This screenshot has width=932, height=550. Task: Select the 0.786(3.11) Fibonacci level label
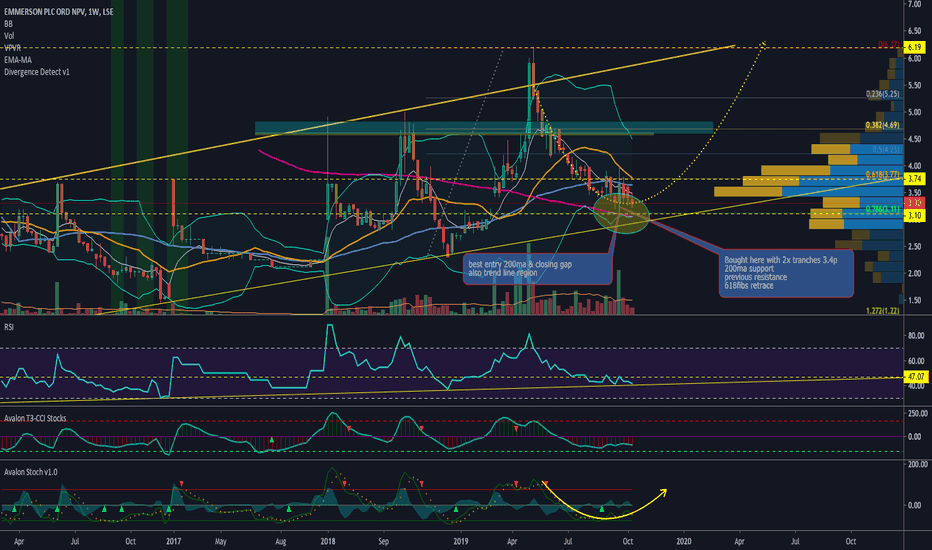(x=883, y=209)
